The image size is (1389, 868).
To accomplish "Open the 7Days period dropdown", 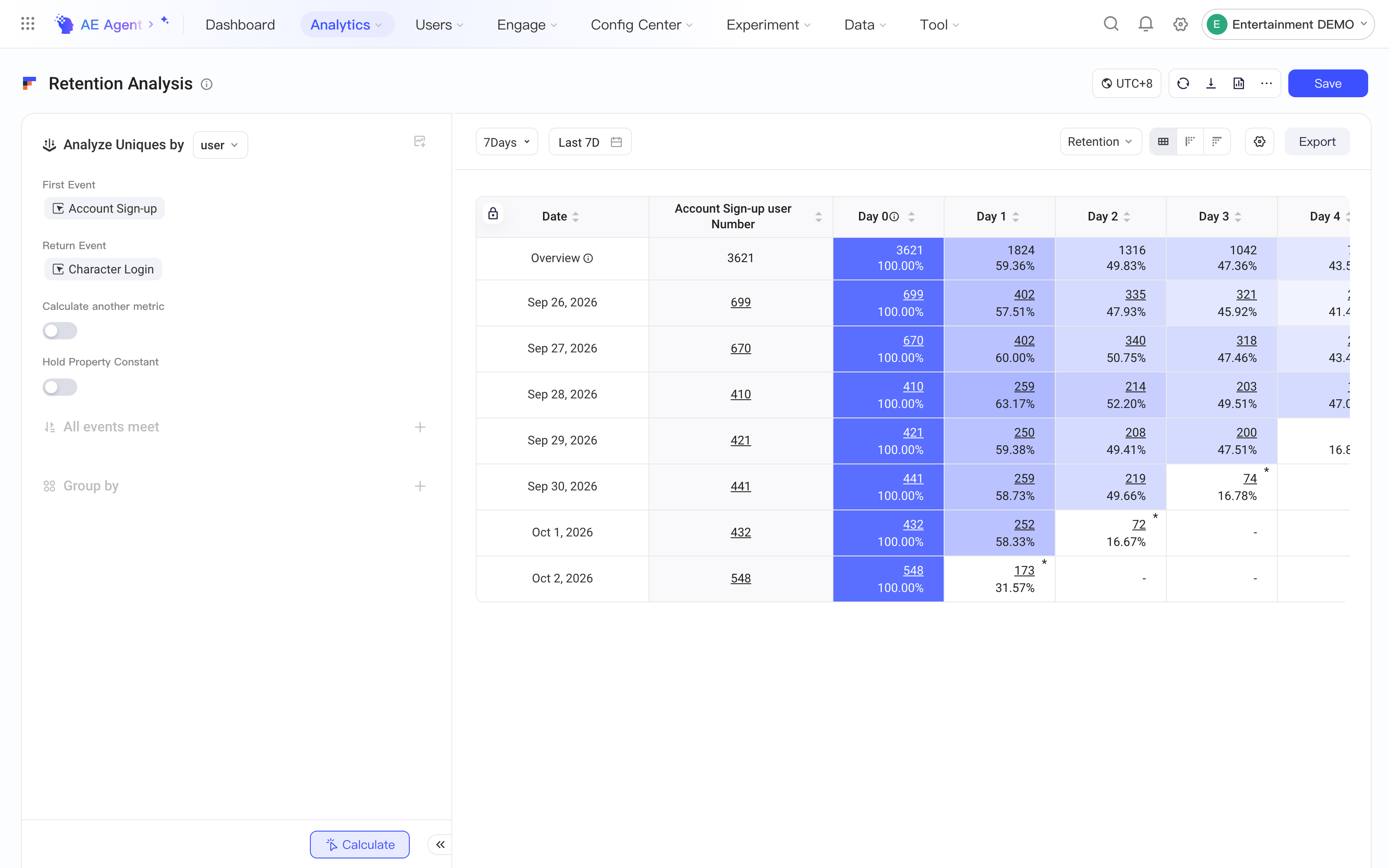I will pyautogui.click(x=507, y=142).
